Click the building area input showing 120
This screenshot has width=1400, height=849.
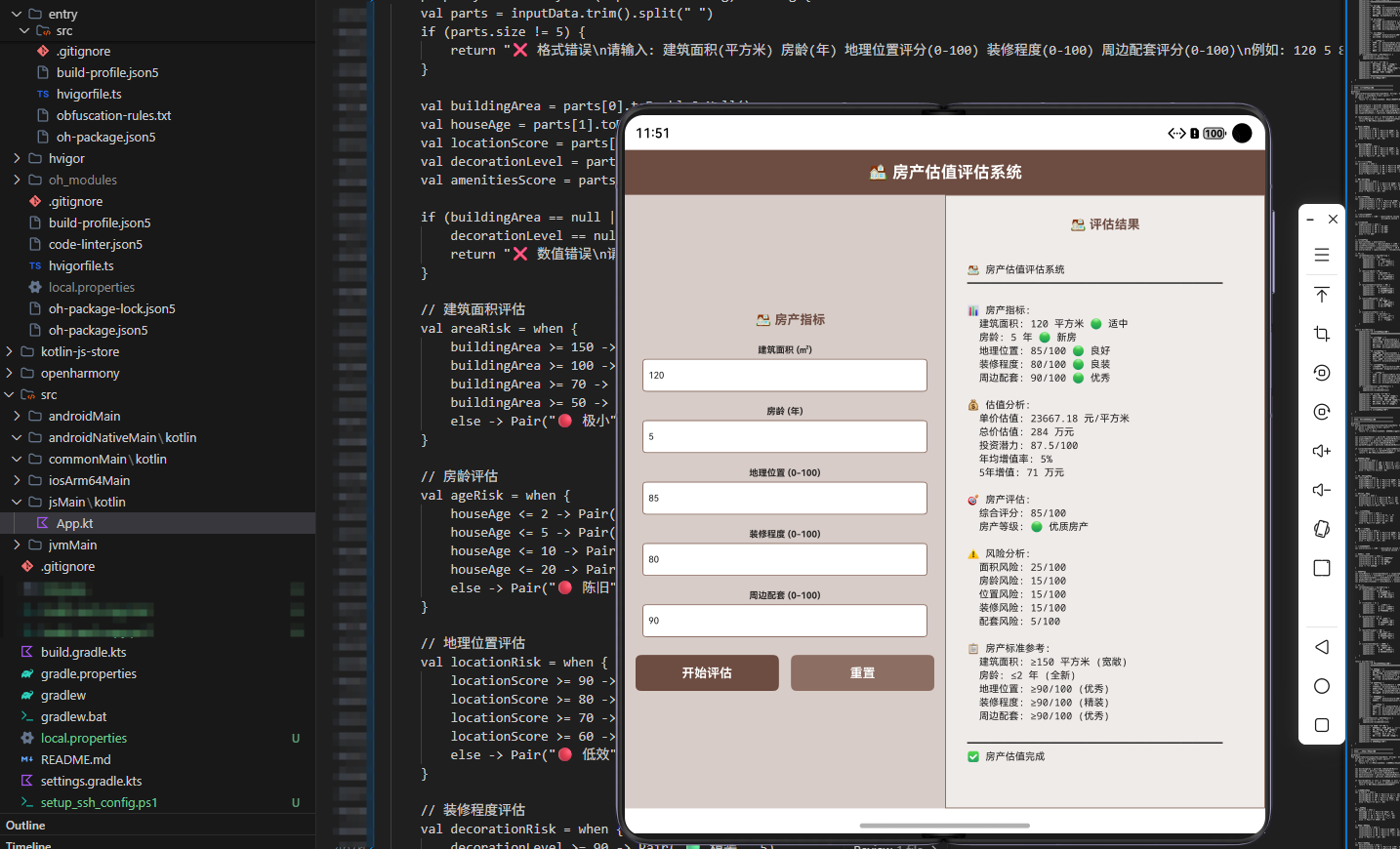pyautogui.click(x=784, y=375)
